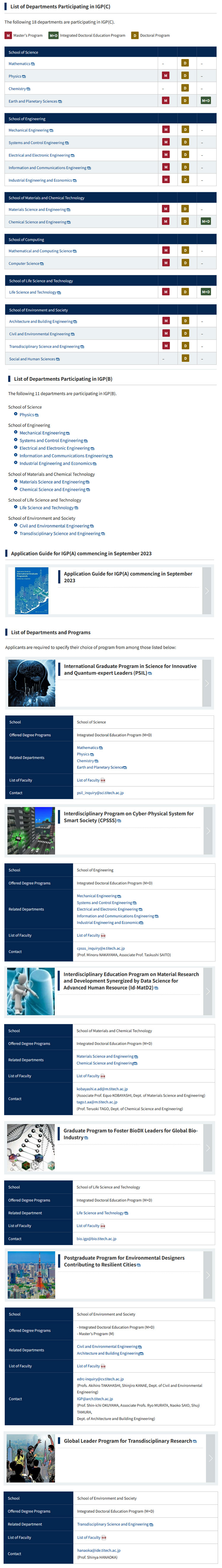Open the DNA strand thumbnail for BioDX program
This screenshot has width=222, height=1568.
click(31, 1147)
